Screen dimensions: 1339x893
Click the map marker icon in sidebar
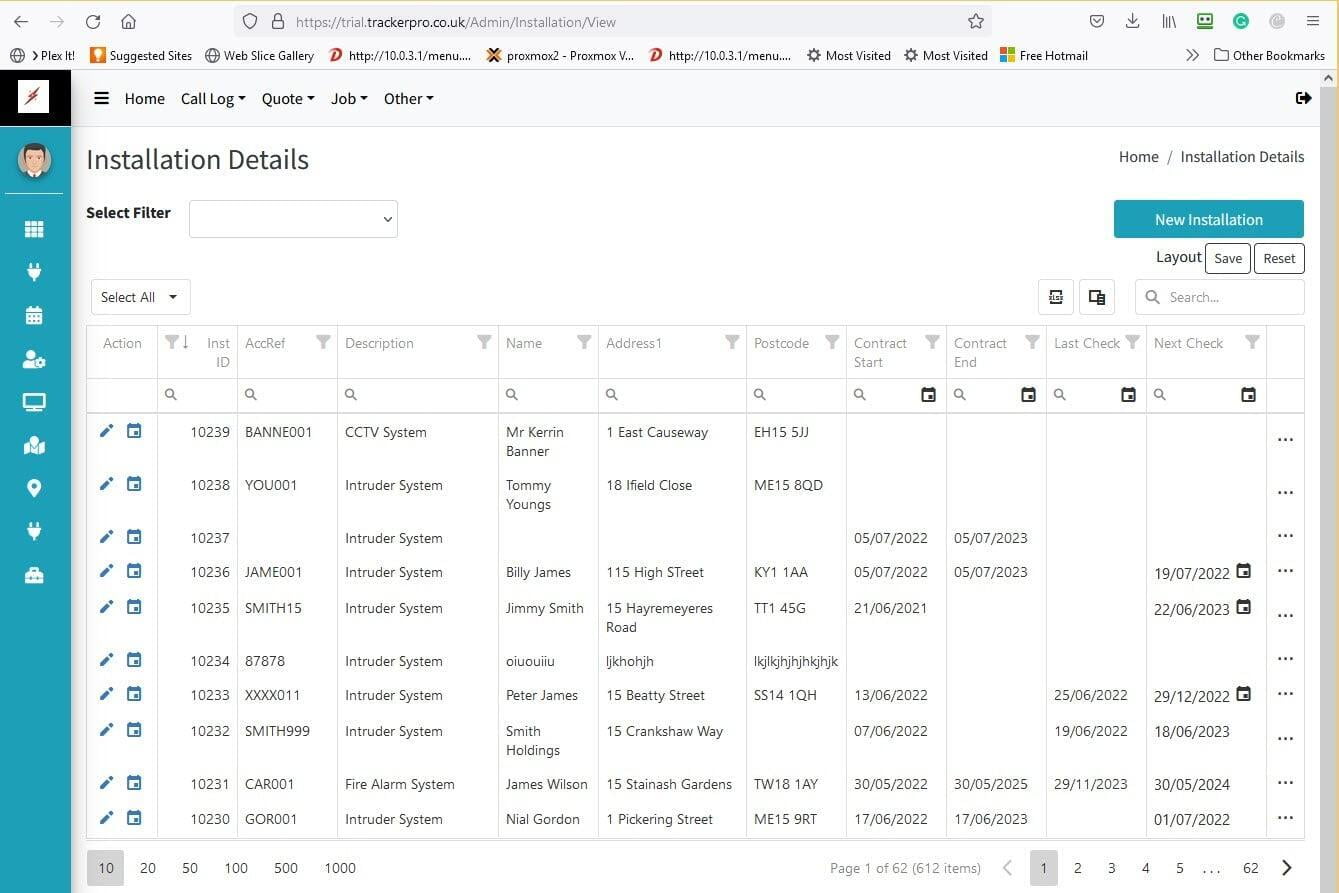tap(34, 488)
